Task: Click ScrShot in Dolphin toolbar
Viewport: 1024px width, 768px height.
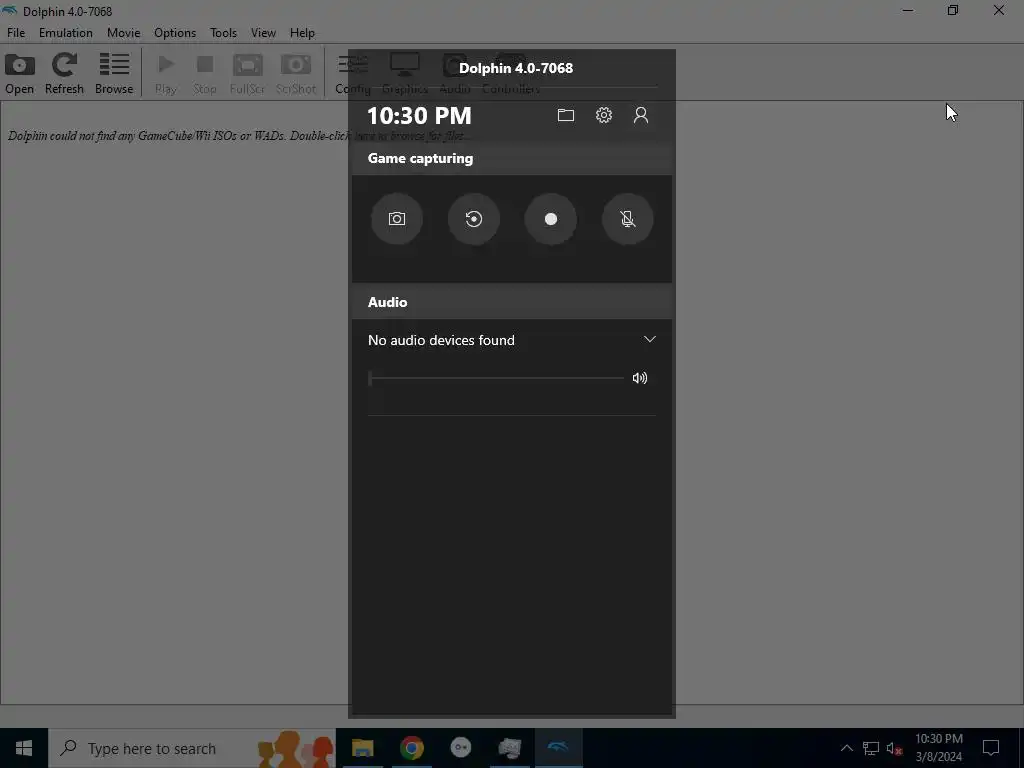Action: point(296,74)
